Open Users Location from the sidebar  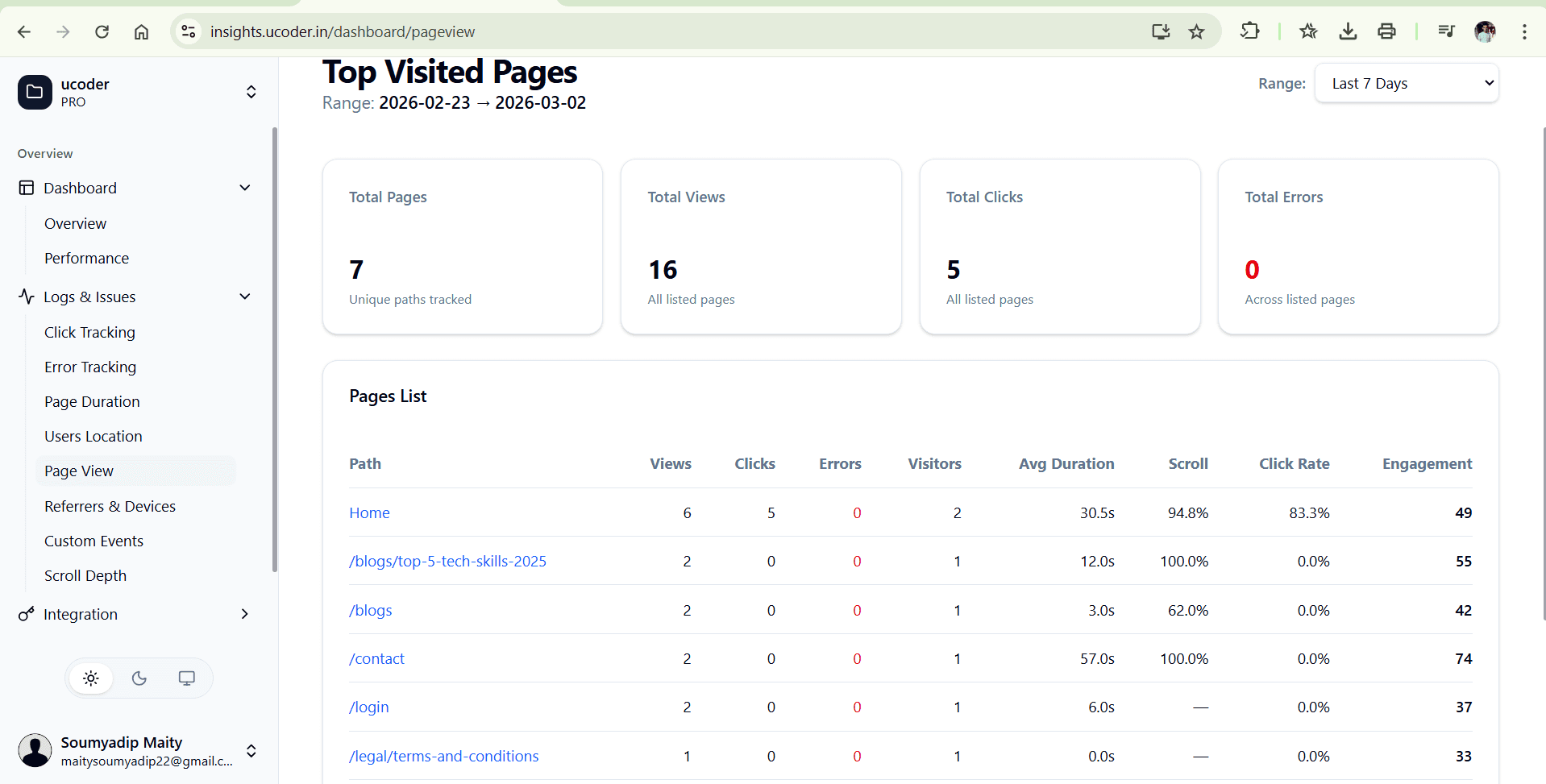pos(94,436)
